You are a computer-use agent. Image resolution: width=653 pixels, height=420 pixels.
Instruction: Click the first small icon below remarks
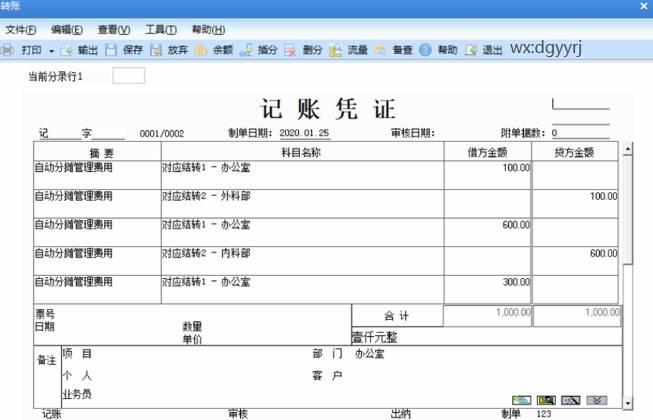coord(521,400)
